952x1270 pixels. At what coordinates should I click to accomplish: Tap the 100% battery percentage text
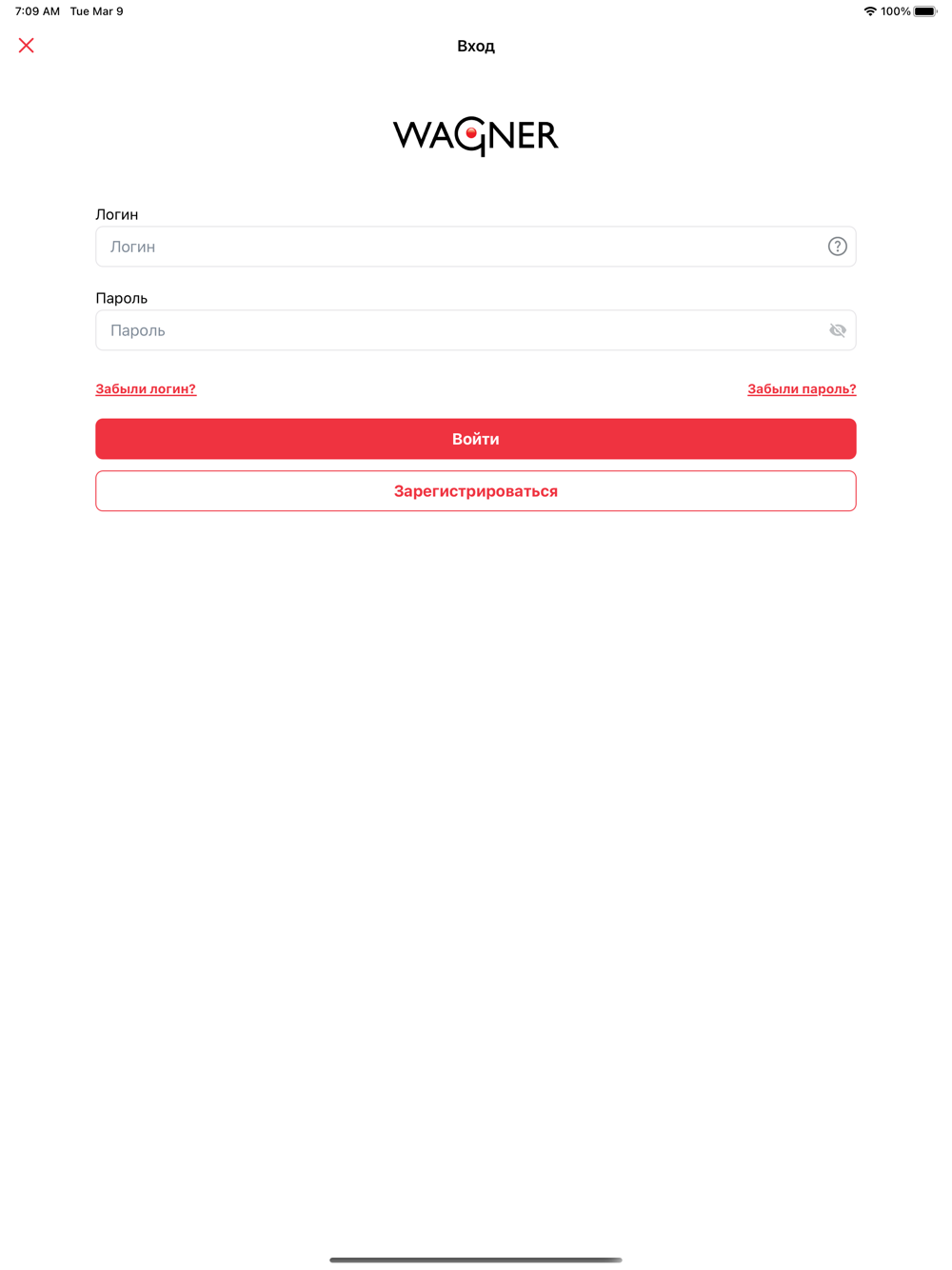895,11
